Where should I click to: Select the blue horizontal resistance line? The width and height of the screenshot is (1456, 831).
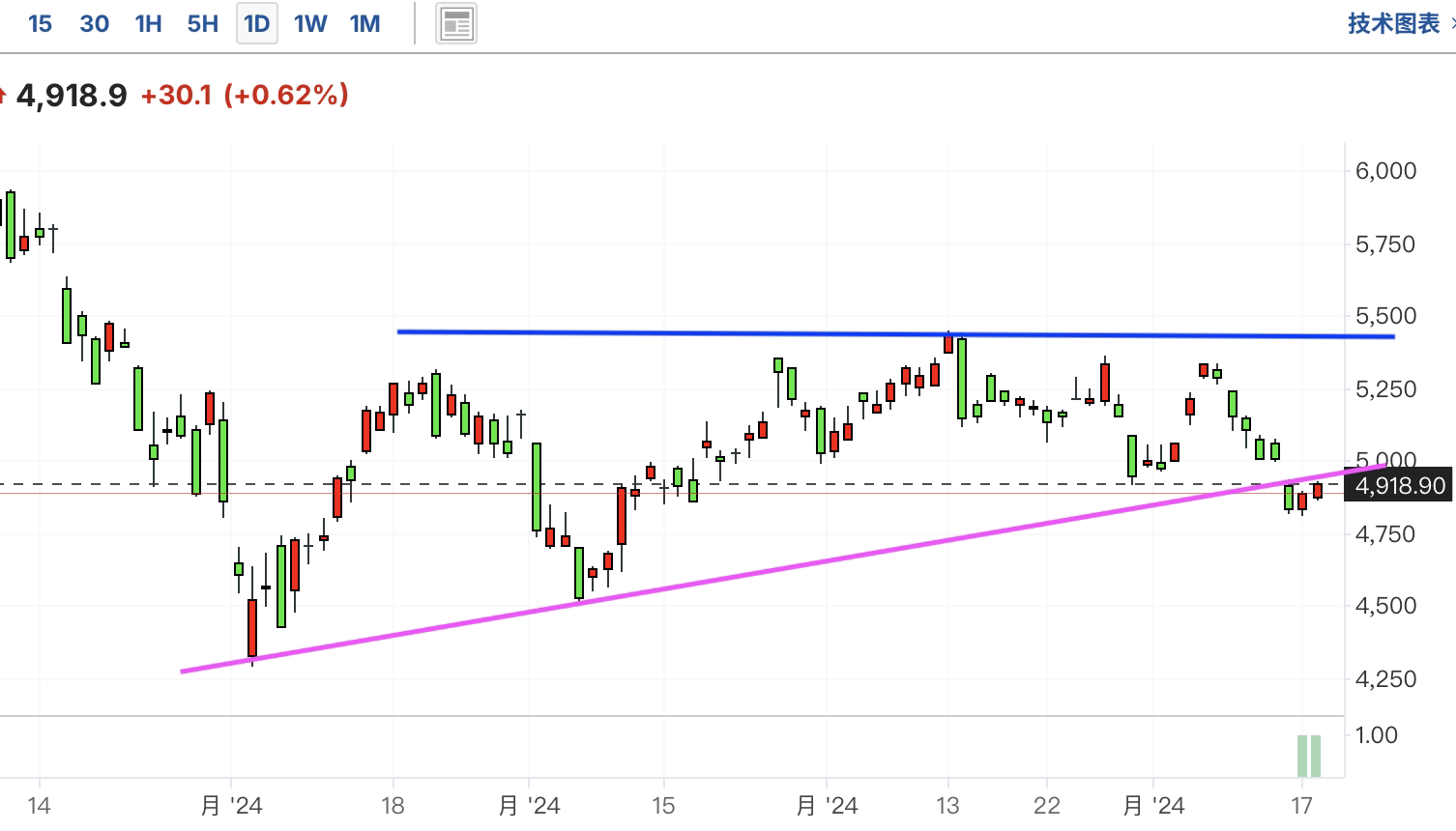tap(895, 334)
